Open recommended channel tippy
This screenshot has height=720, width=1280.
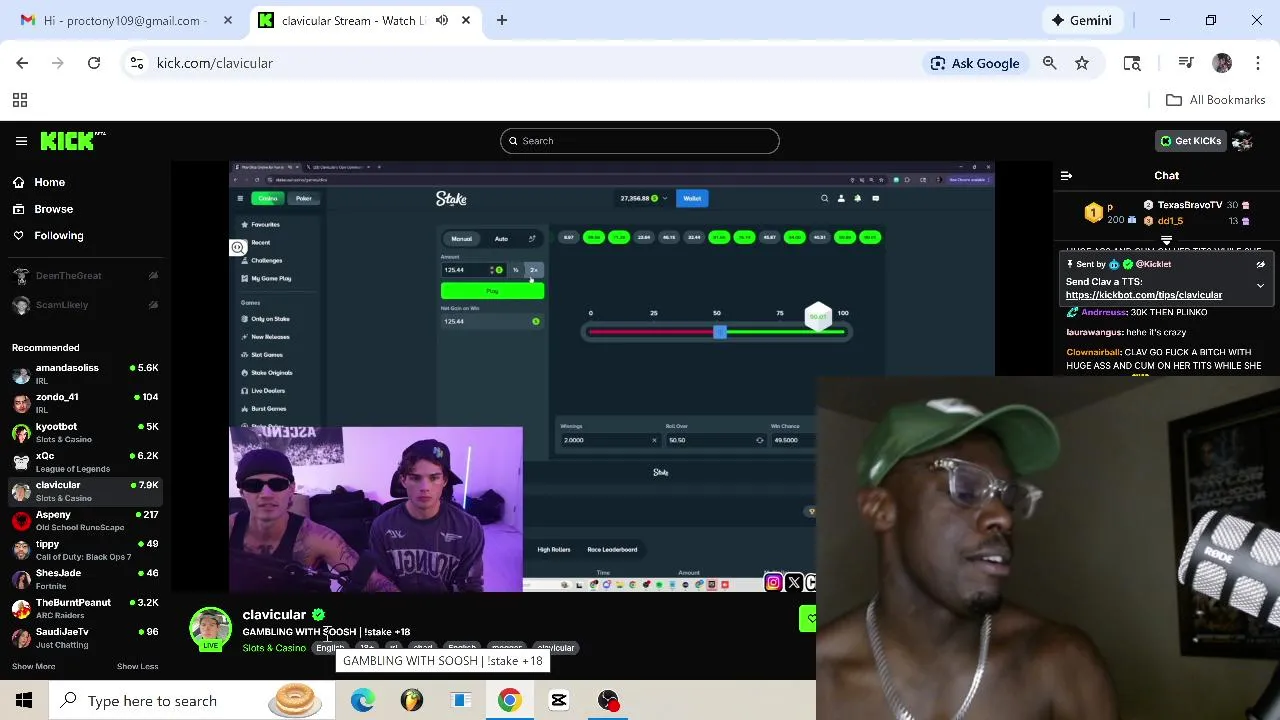click(85, 550)
